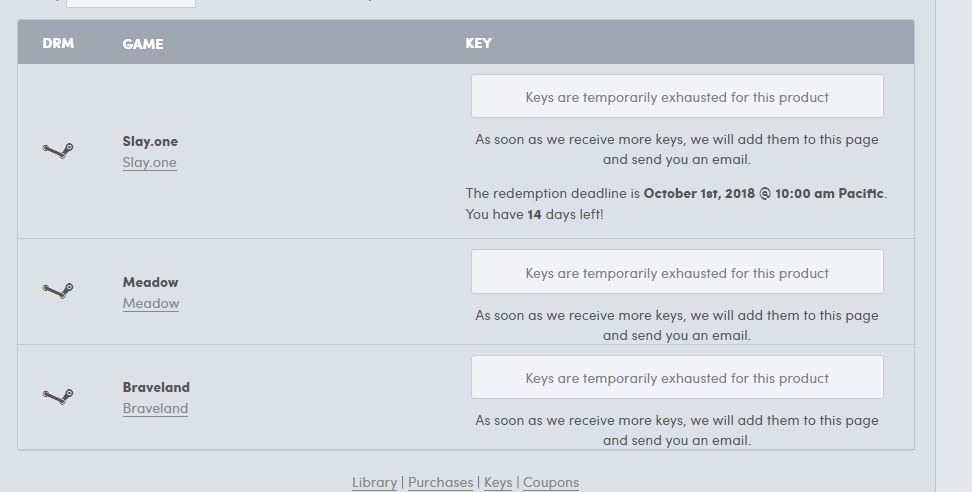Navigate to the Keys footer link

(498, 482)
